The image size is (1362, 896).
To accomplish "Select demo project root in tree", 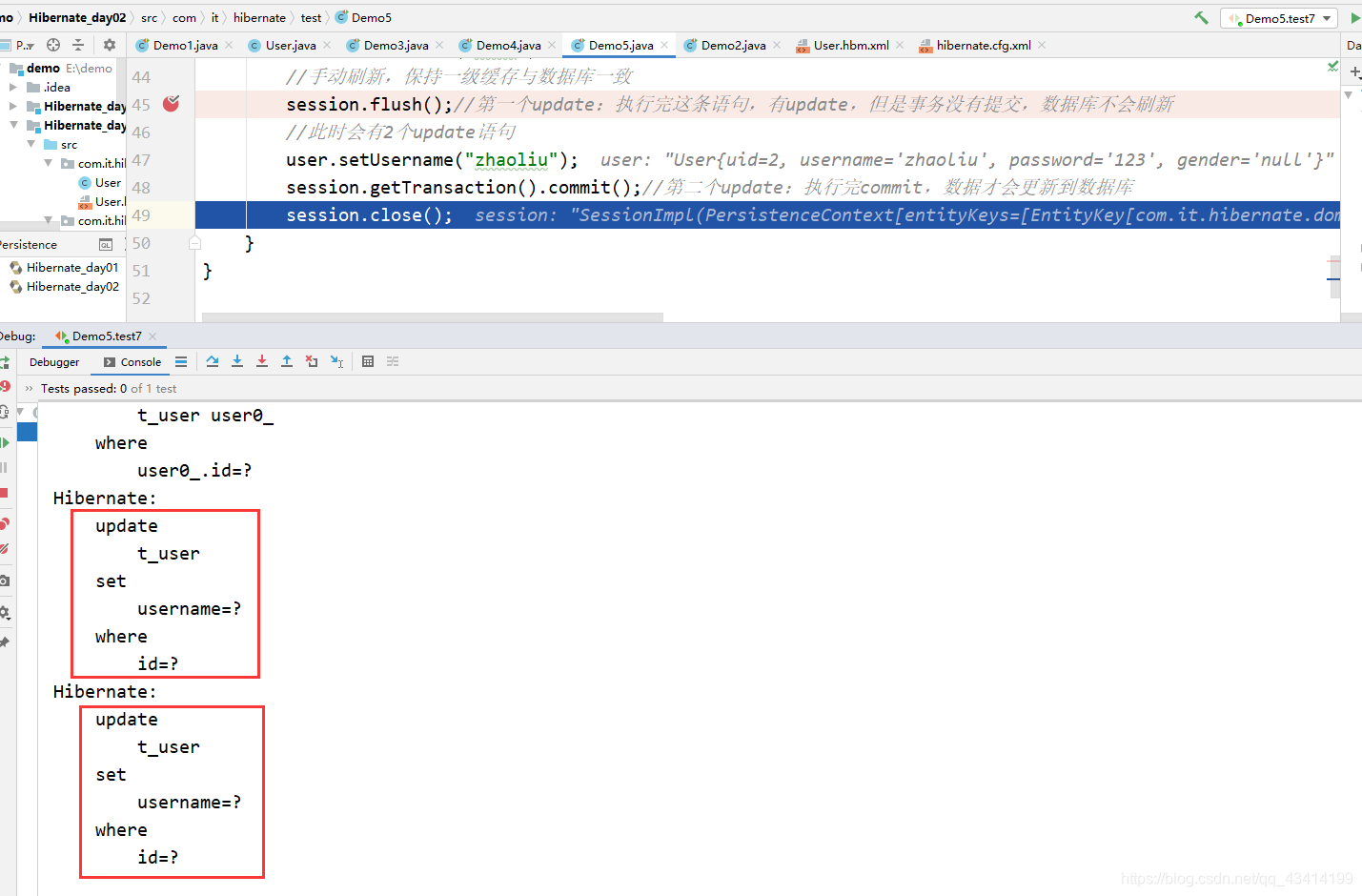I will [61, 68].
